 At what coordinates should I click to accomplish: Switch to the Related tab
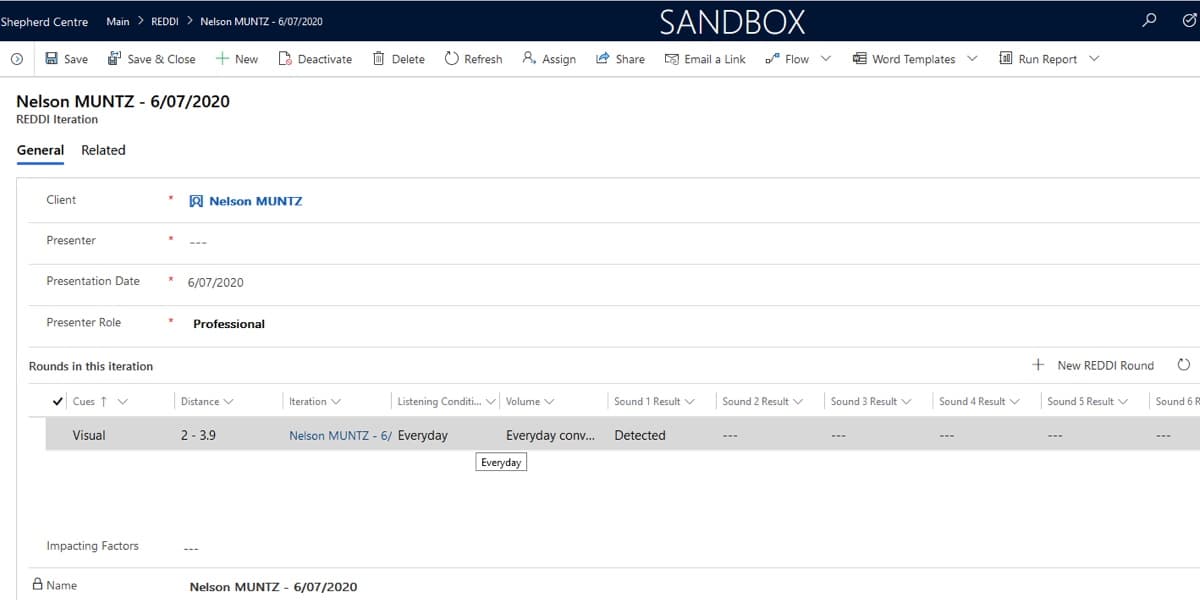click(x=103, y=150)
